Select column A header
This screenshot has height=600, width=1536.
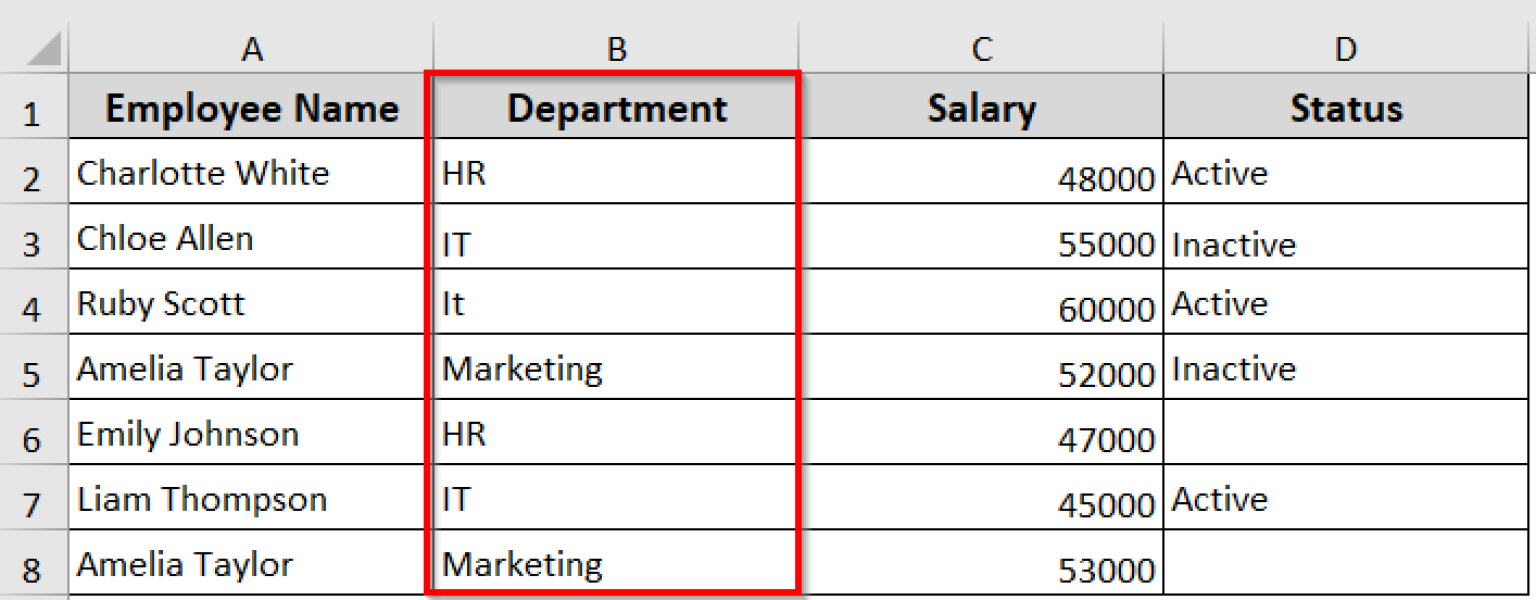pyautogui.click(x=252, y=47)
